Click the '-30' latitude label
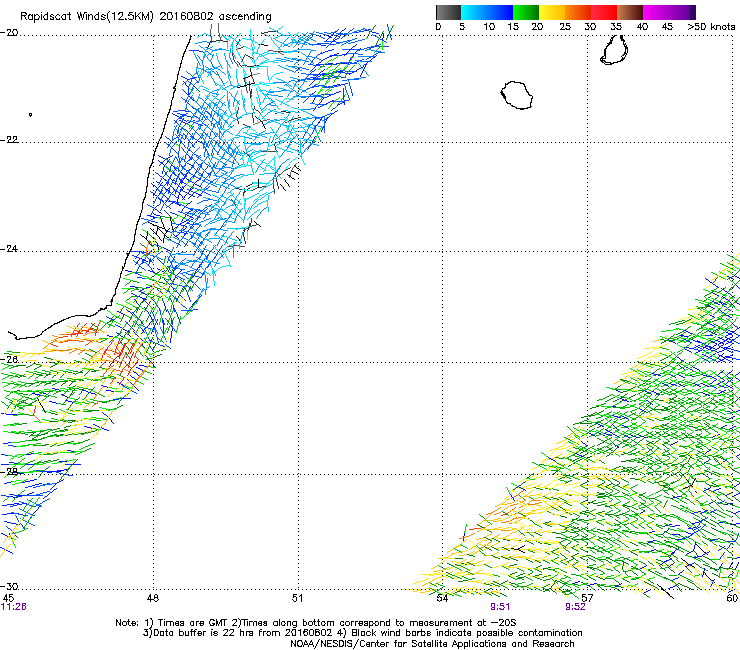The height and width of the screenshot is (650, 740). point(9,586)
